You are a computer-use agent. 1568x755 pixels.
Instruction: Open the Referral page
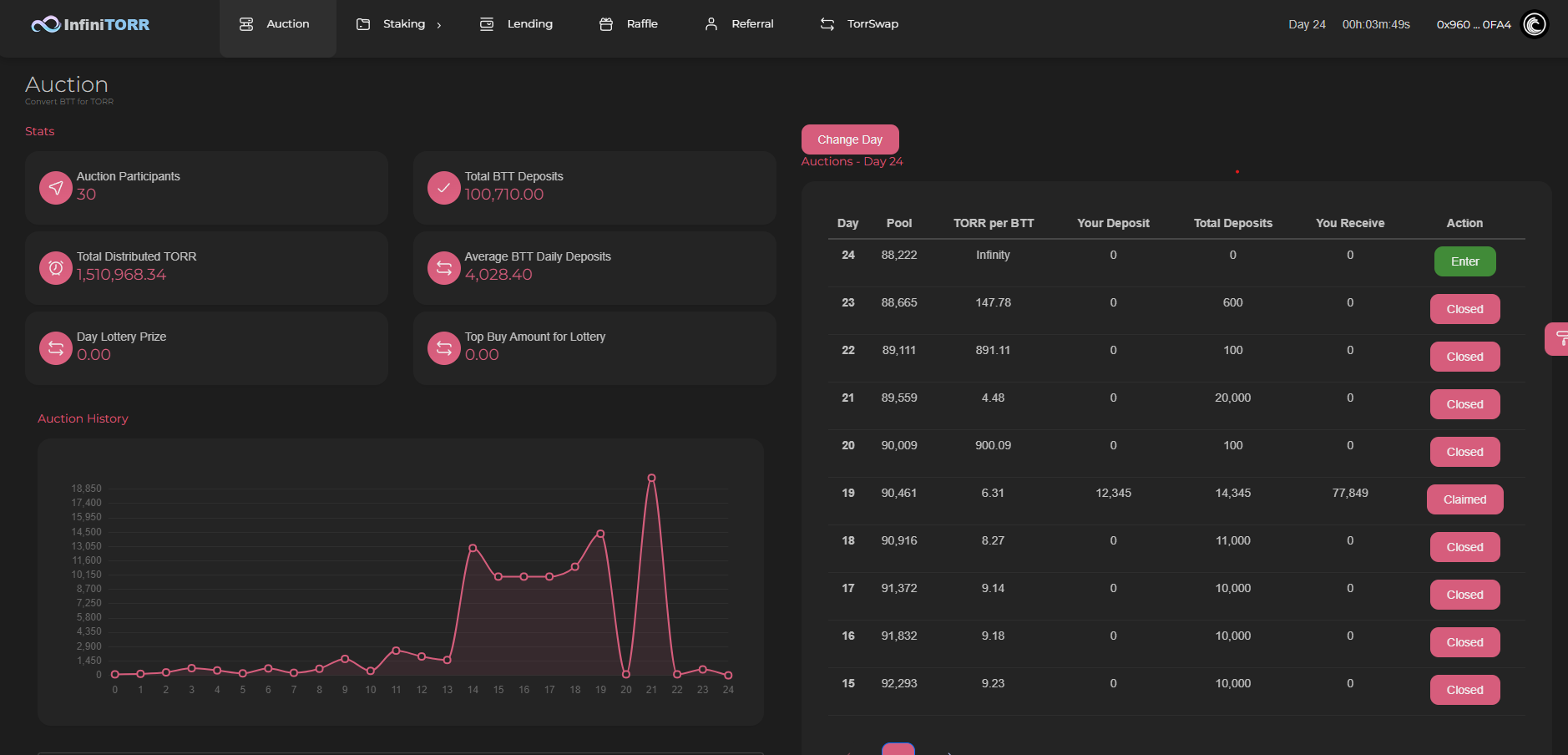[x=739, y=24]
